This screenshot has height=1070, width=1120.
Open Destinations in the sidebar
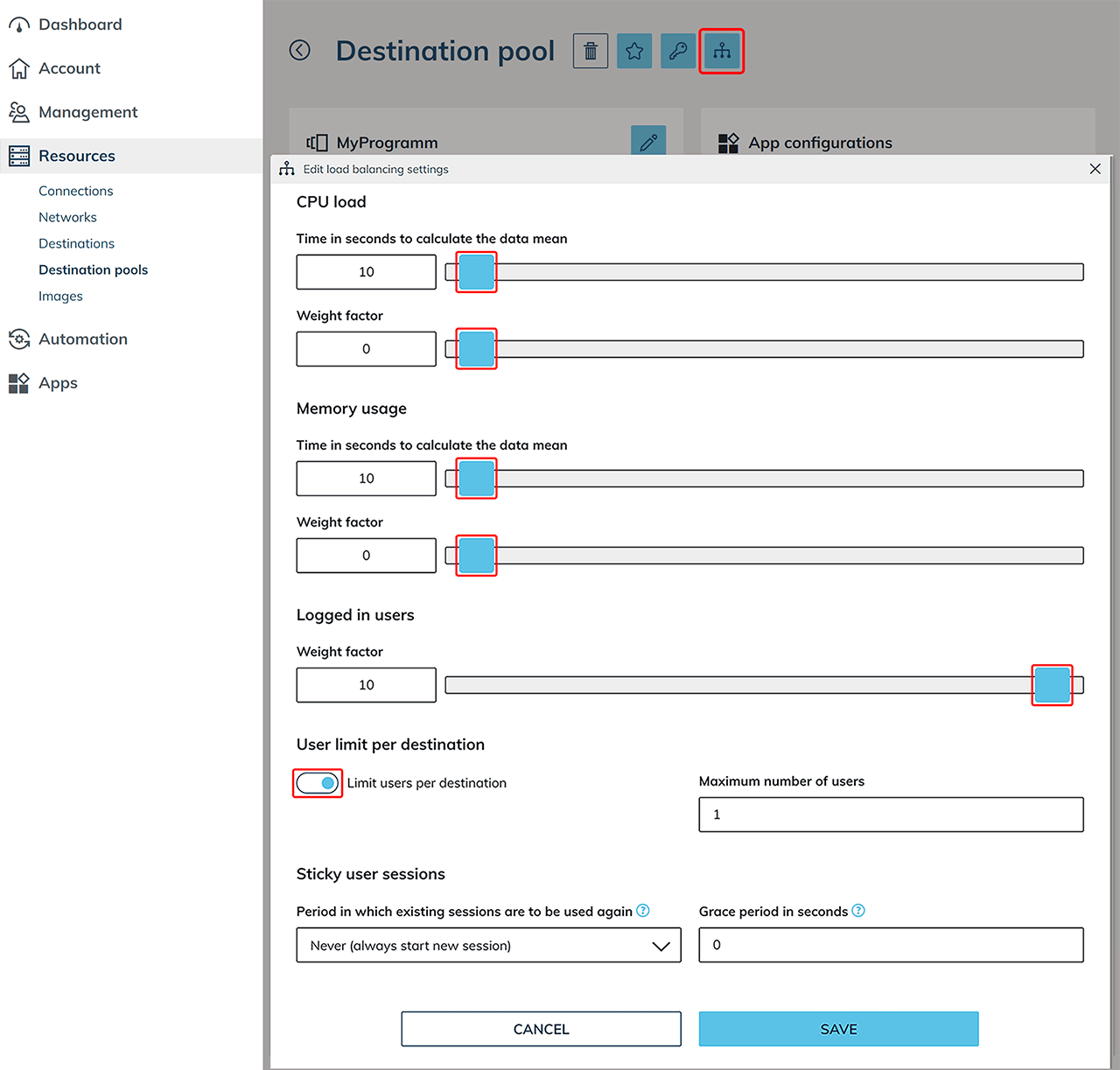[x=76, y=243]
